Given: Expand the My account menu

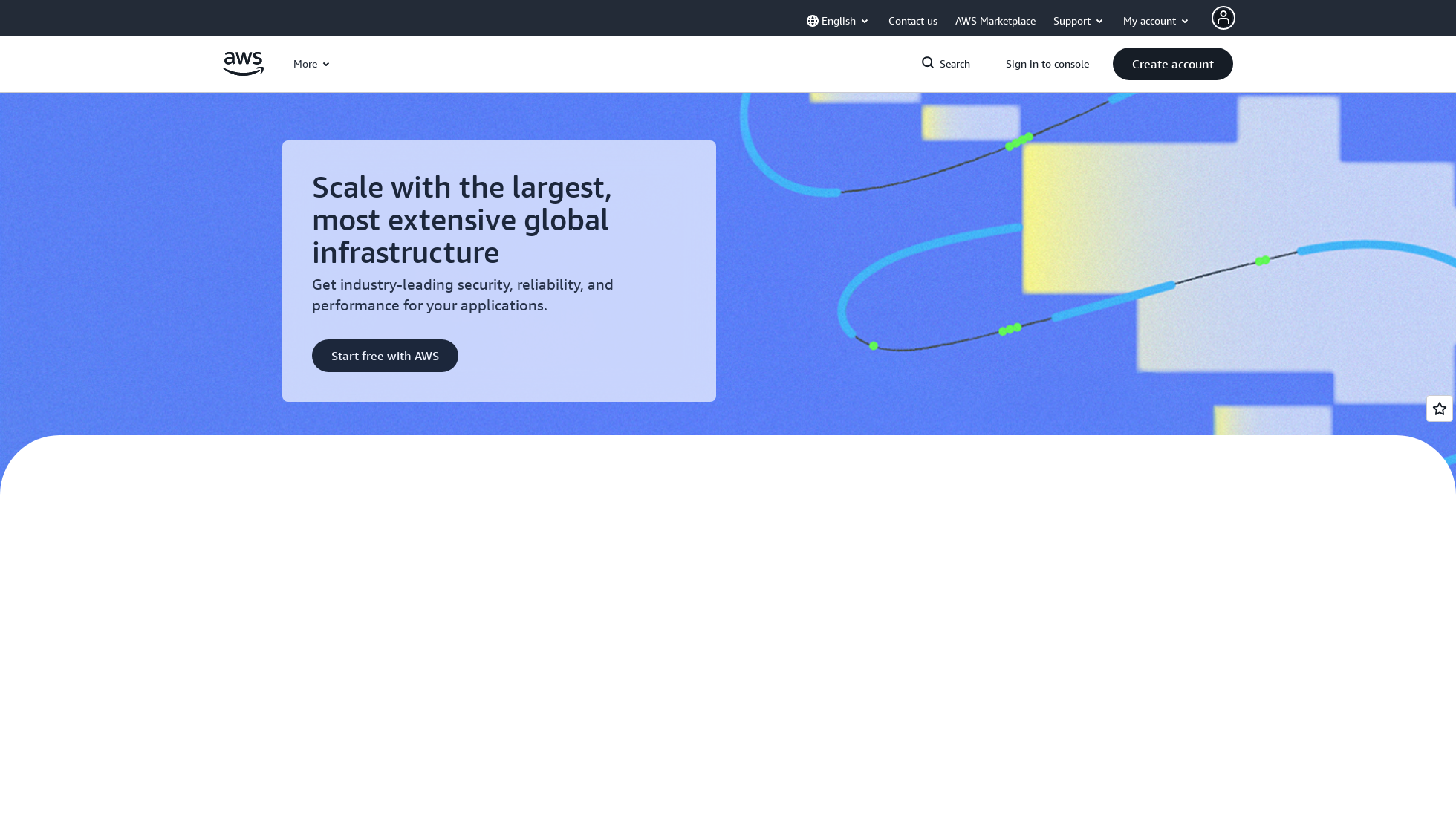Looking at the screenshot, I should point(1156,21).
